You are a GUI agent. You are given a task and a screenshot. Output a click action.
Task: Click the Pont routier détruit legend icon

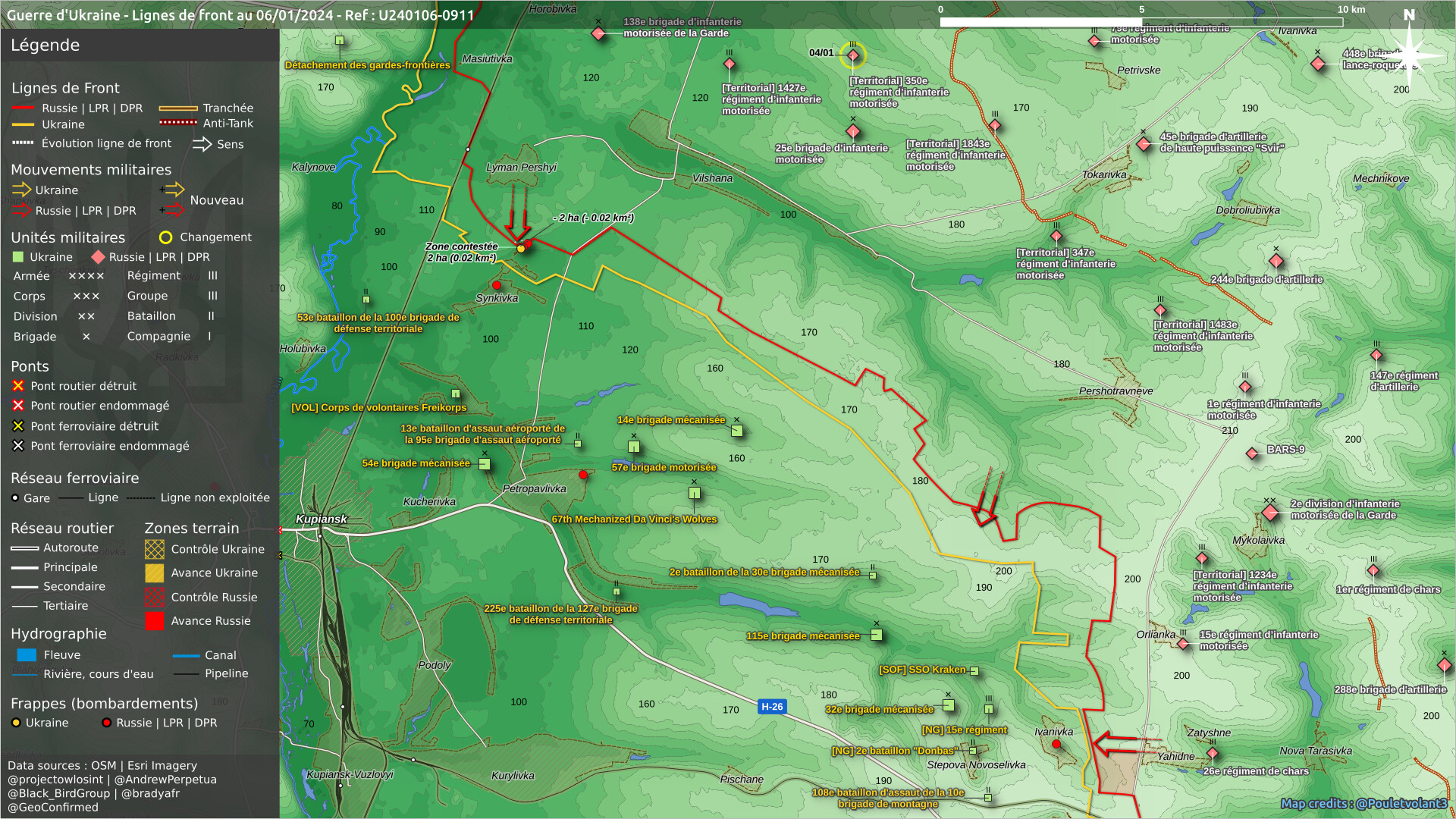coord(18,386)
